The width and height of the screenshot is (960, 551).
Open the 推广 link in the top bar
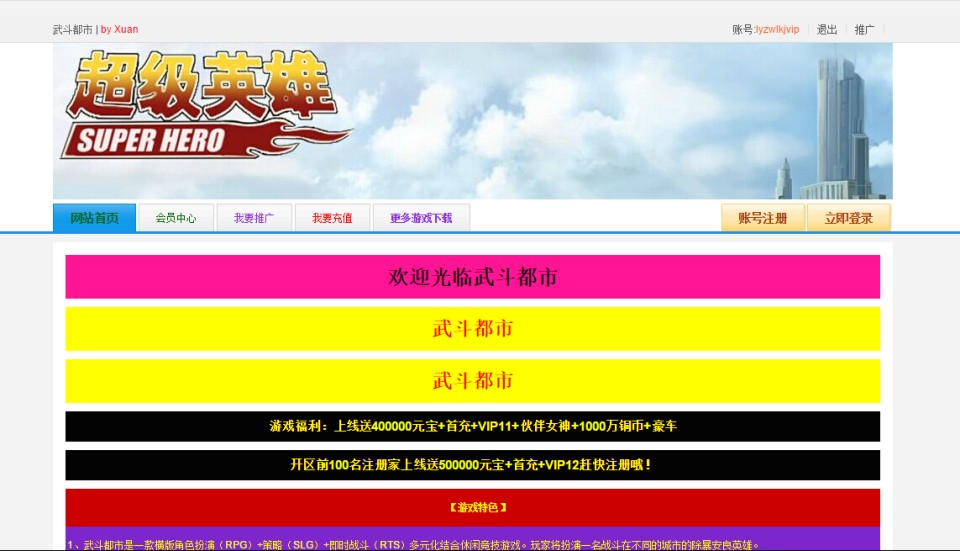(x=864, y=30)
